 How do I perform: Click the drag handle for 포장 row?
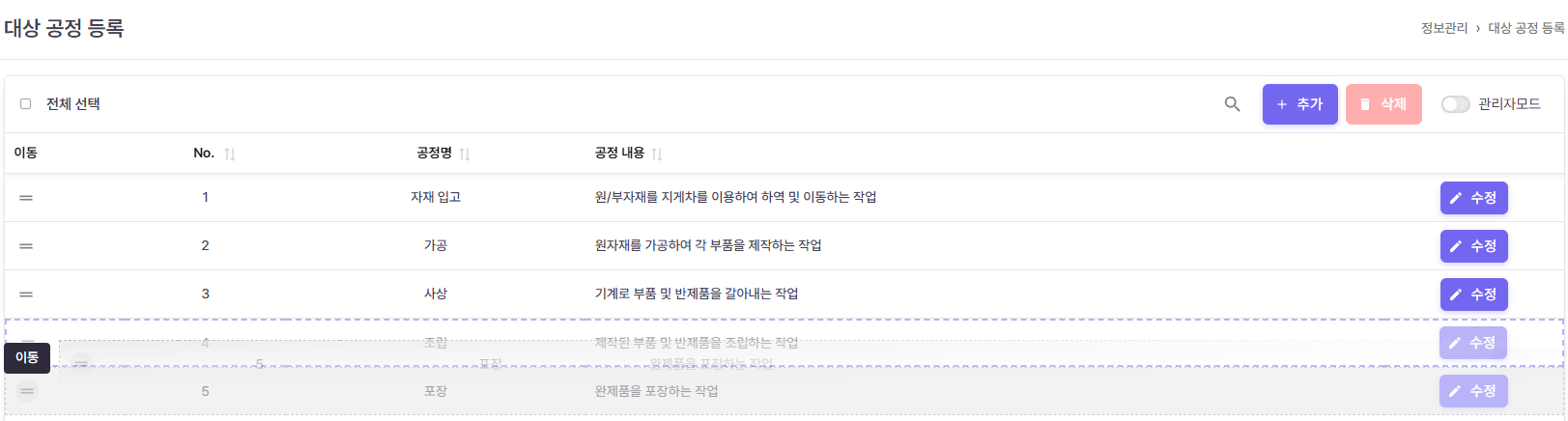27,391
